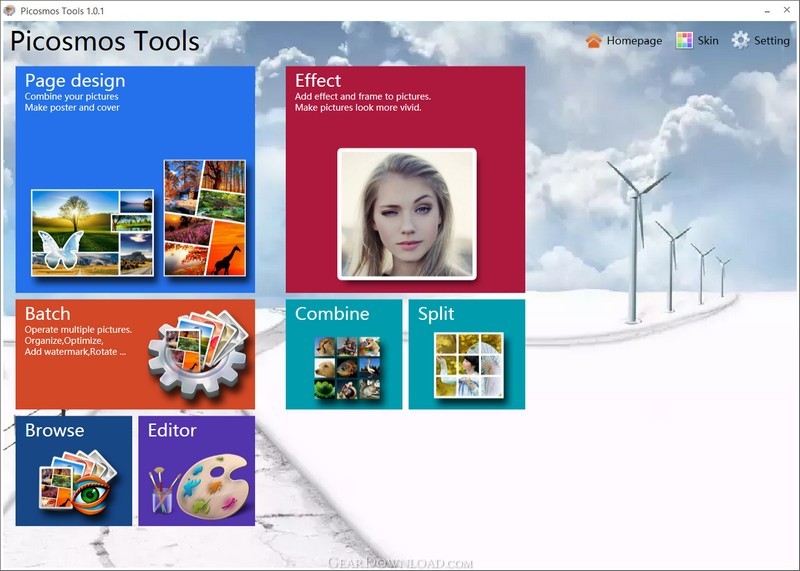This screenshot has height=571, width=800.
Task: Click the Skin color grid icon
Action: 684,40
